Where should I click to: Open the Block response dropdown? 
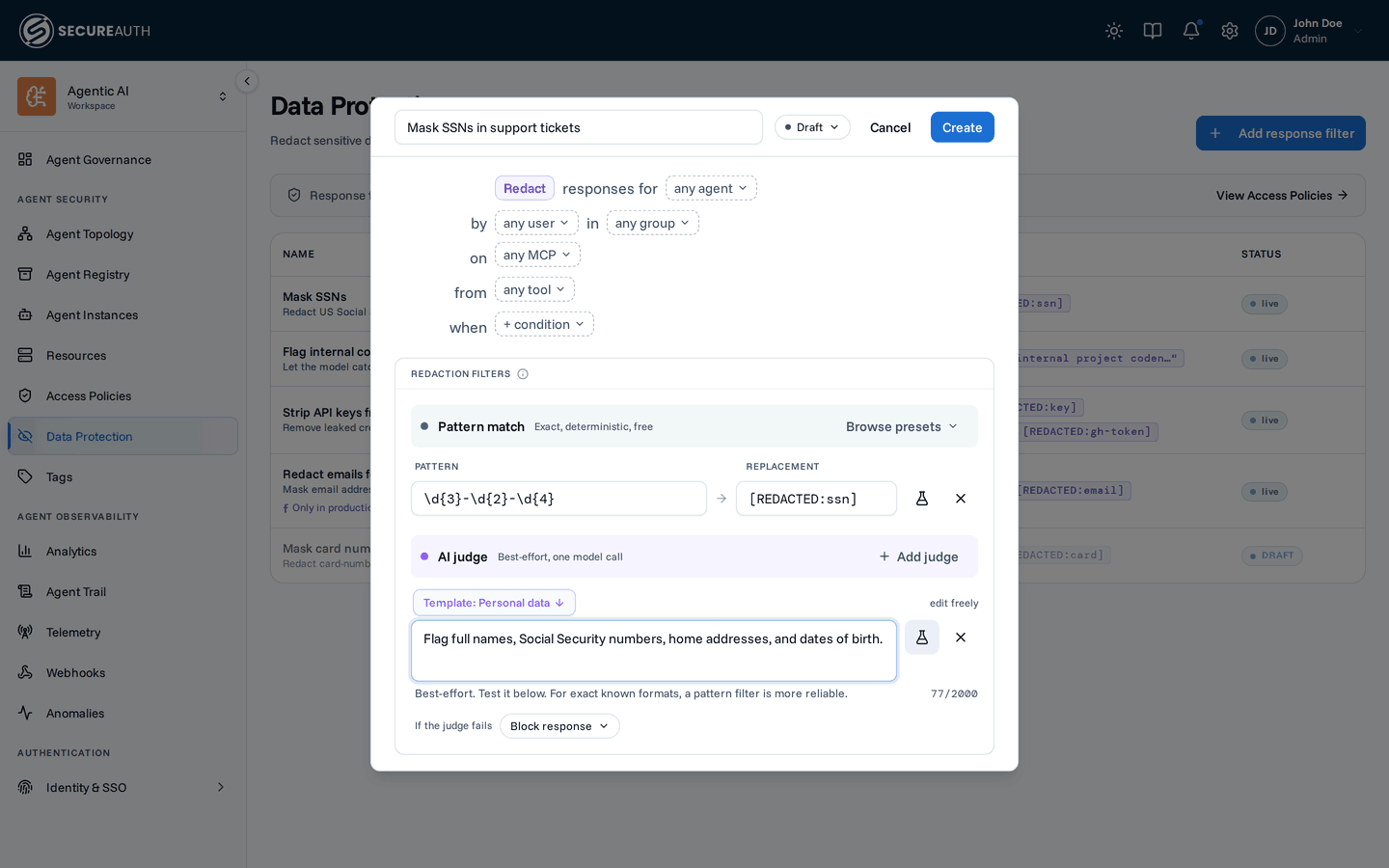point(559,726)
